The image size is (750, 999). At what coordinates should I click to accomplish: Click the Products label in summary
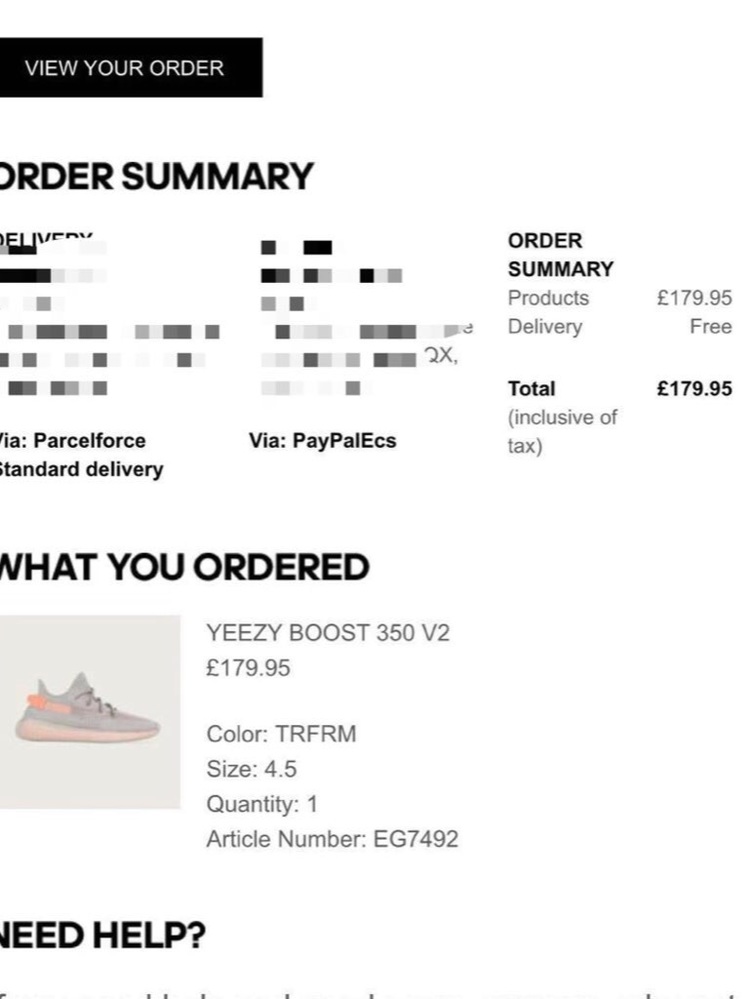tap(549, 298)
